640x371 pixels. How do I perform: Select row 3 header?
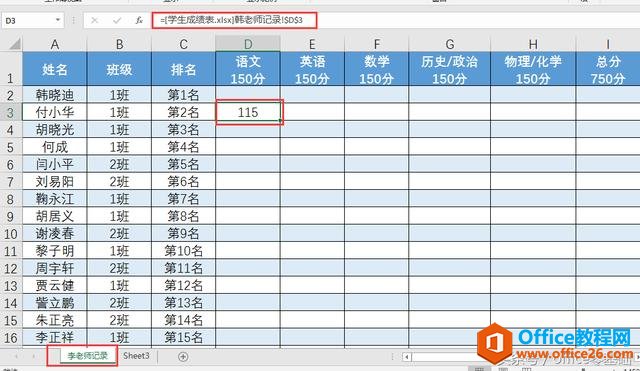11,113
